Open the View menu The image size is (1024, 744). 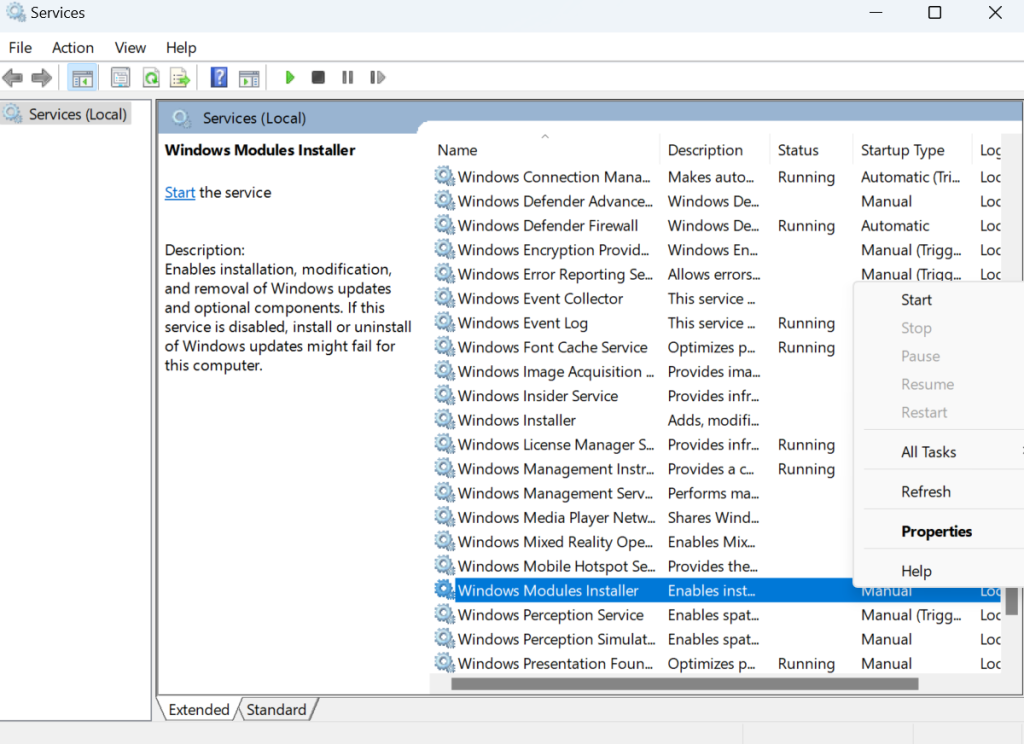tap(130, 47)
